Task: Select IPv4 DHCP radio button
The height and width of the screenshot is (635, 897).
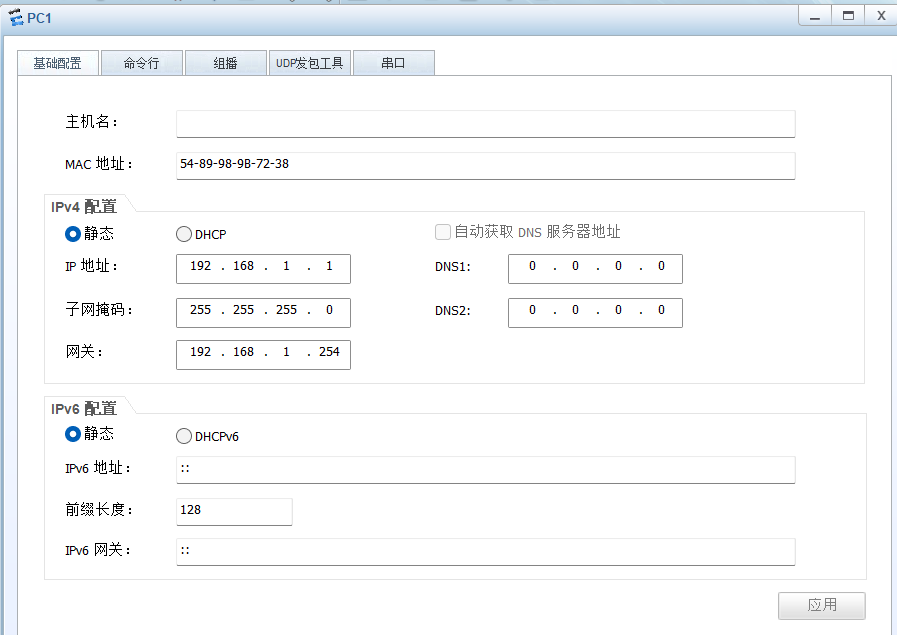Action: 184,234
